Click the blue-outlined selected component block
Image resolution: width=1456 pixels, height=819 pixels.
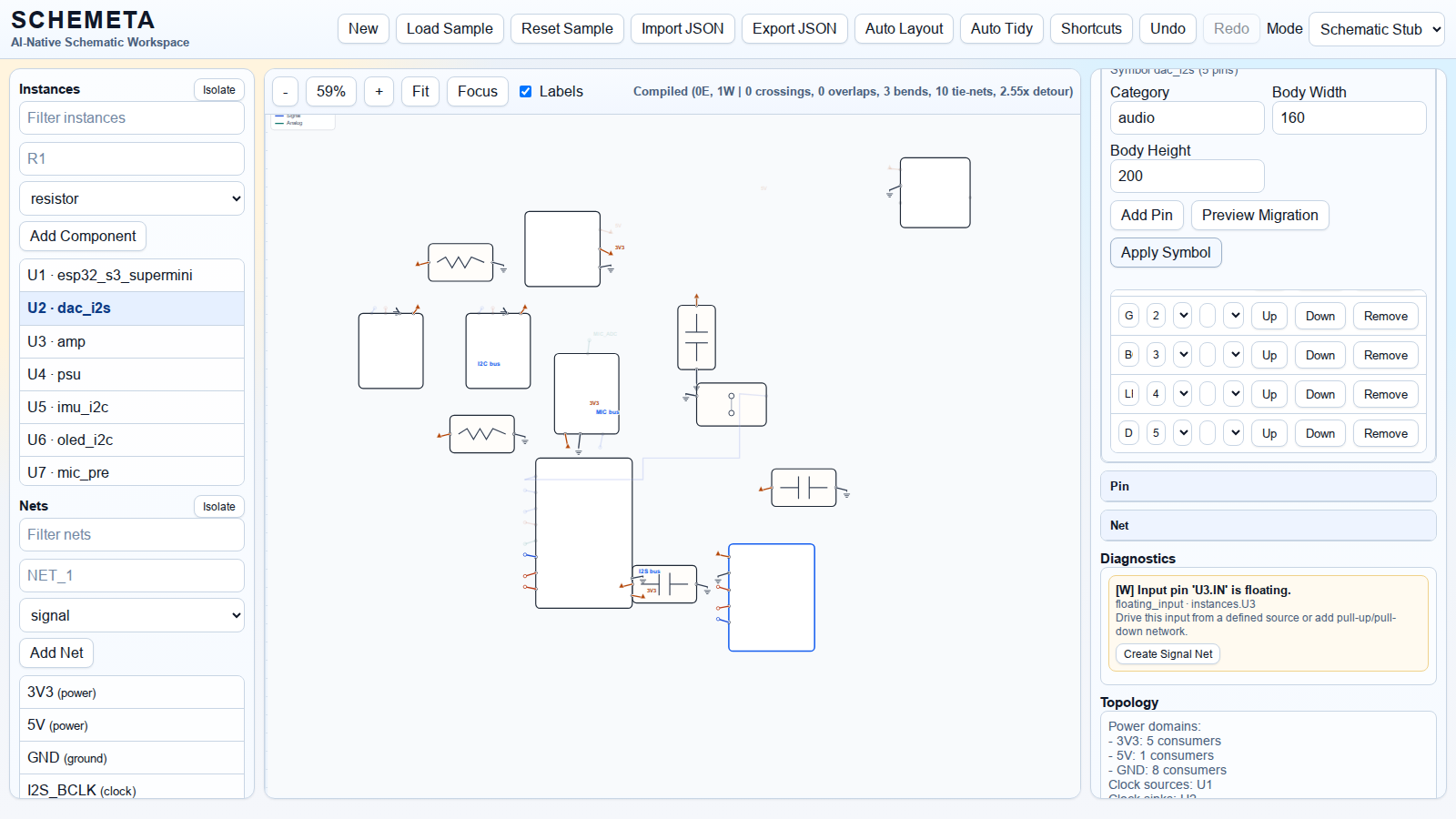(x=771, y=598)
